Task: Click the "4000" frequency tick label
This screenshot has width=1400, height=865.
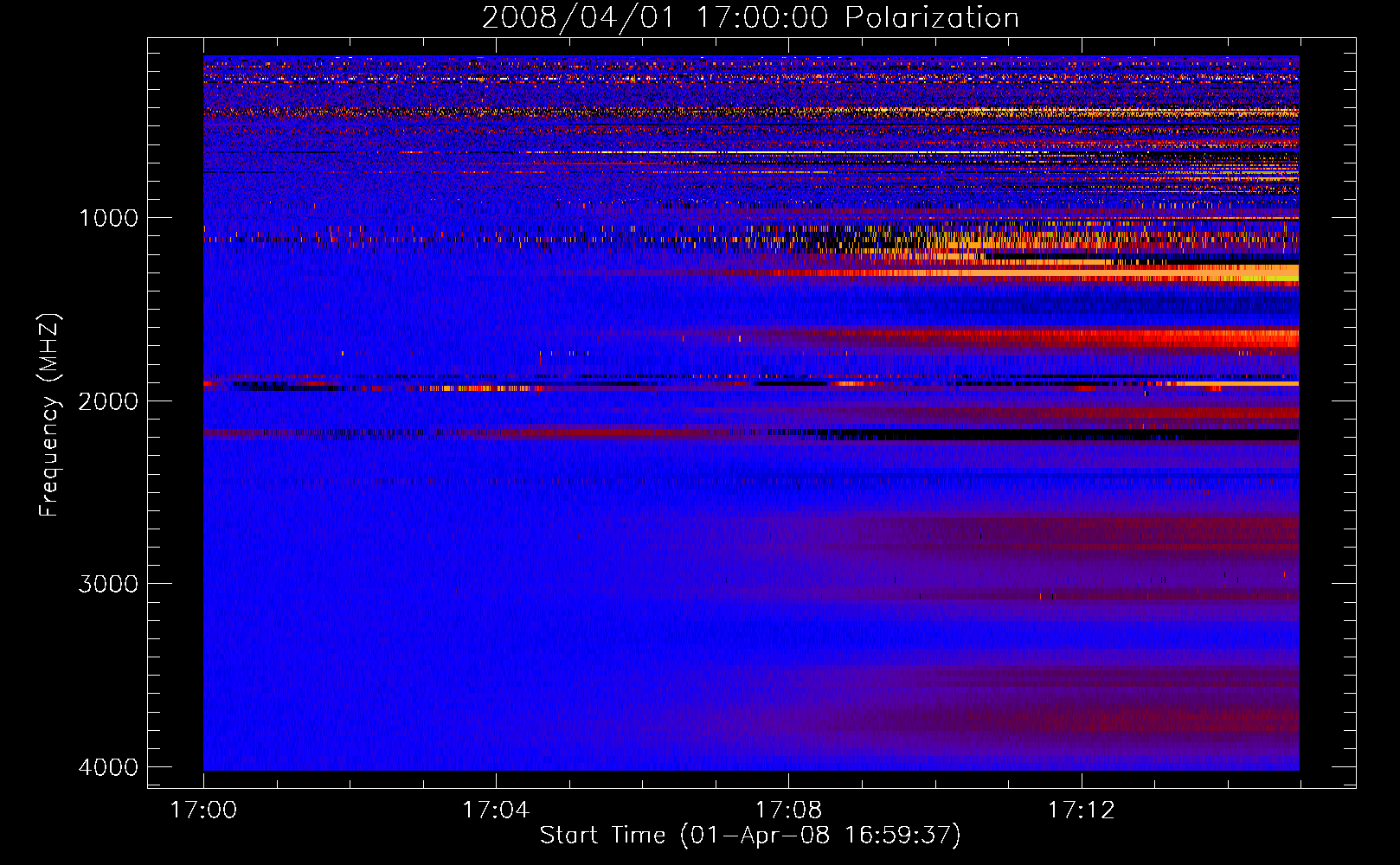Action: [108, 767]
